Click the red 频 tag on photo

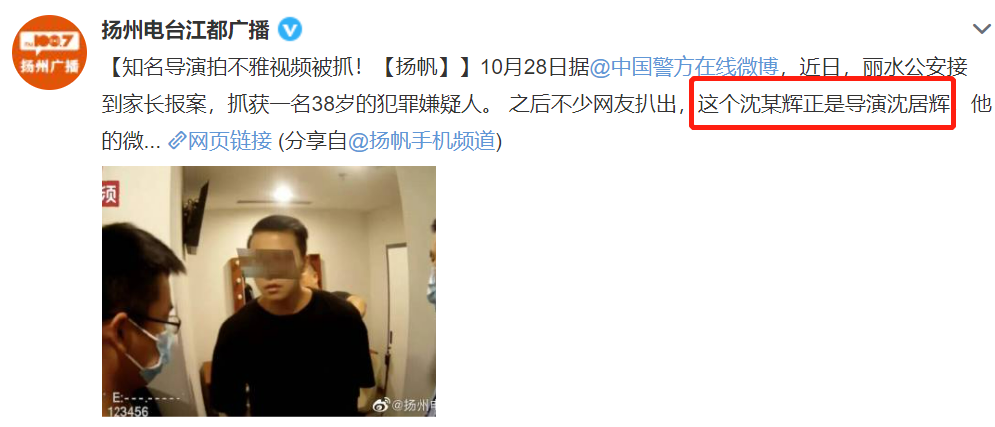click(110, 194)
